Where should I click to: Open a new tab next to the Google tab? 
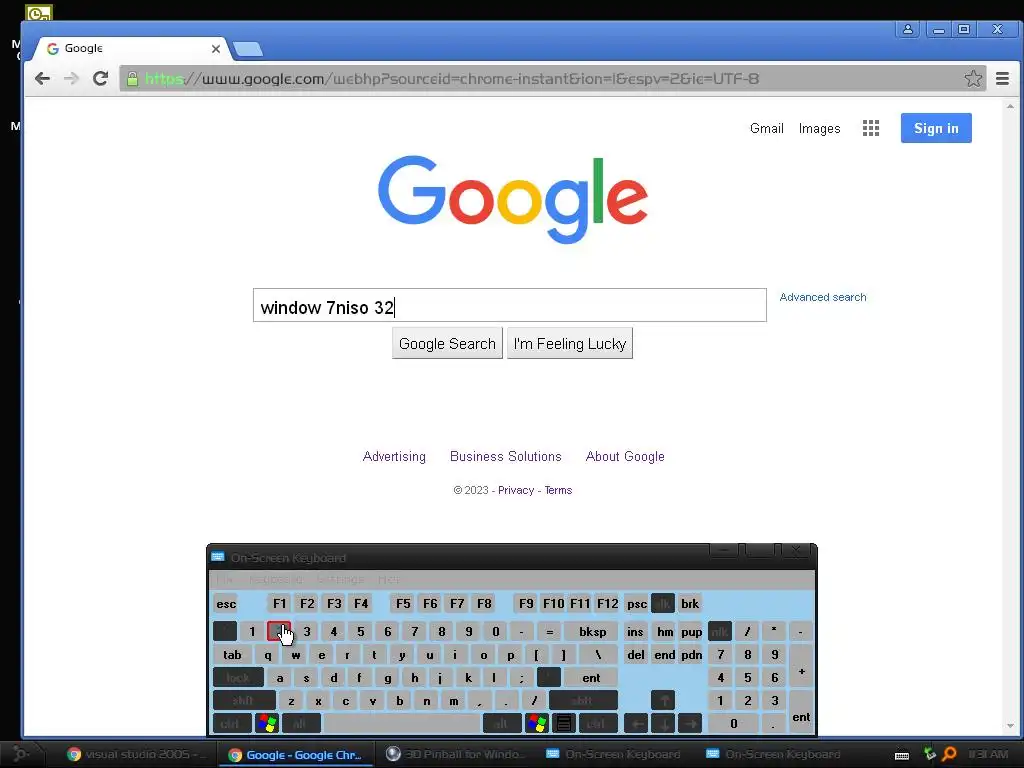click(248, 49)
